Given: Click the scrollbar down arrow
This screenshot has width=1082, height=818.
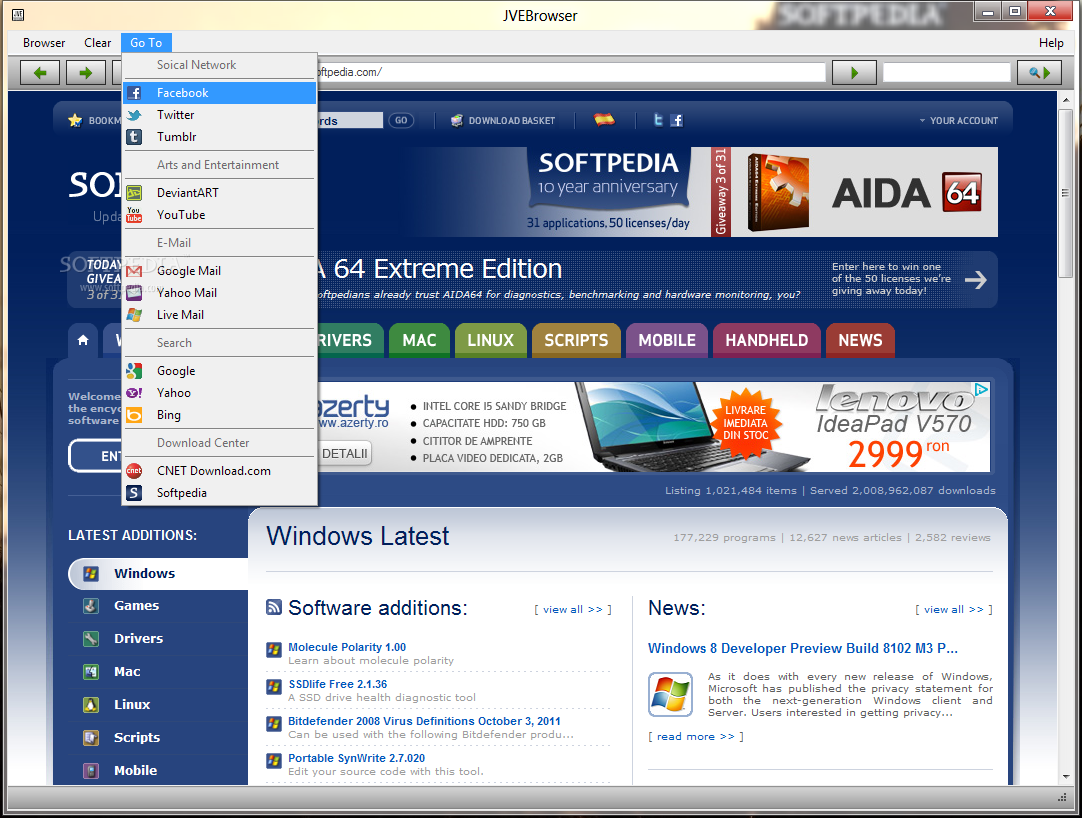Looking at the screenshot, I should (1066, 777).
